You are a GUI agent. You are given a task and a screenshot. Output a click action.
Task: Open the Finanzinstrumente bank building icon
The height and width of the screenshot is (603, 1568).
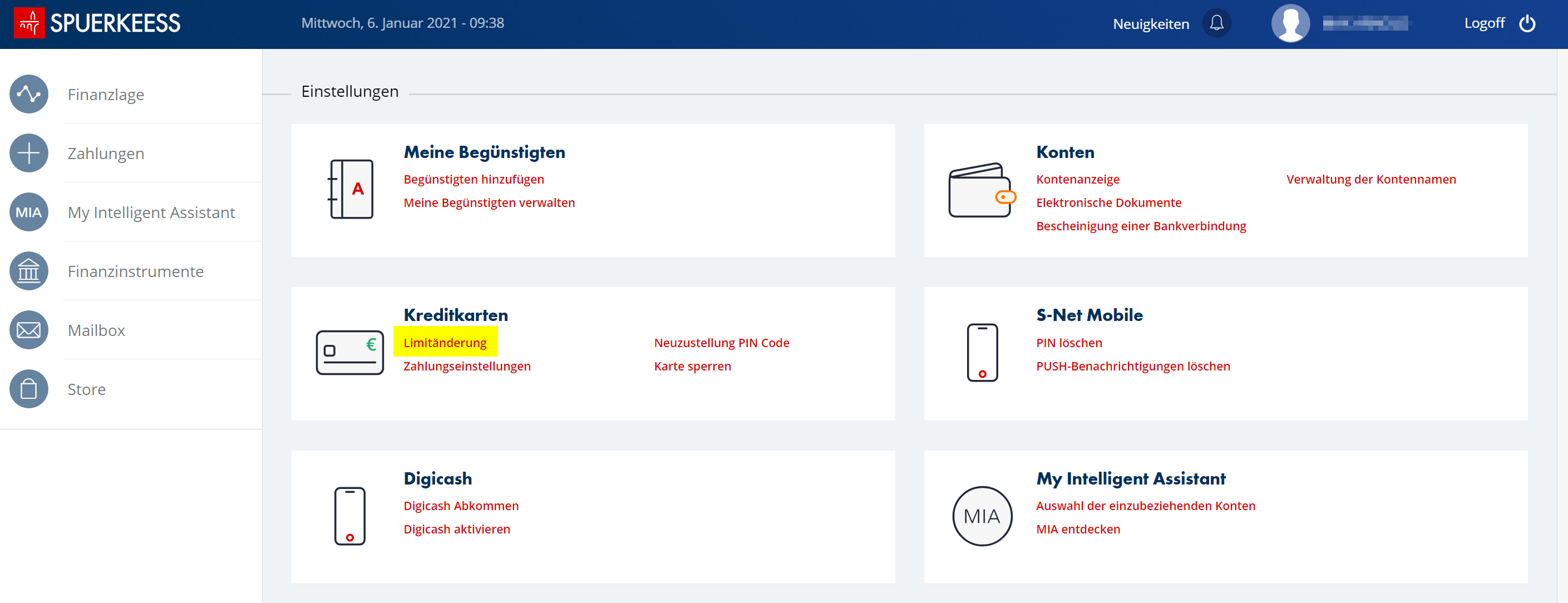click(x=28, y=271)
